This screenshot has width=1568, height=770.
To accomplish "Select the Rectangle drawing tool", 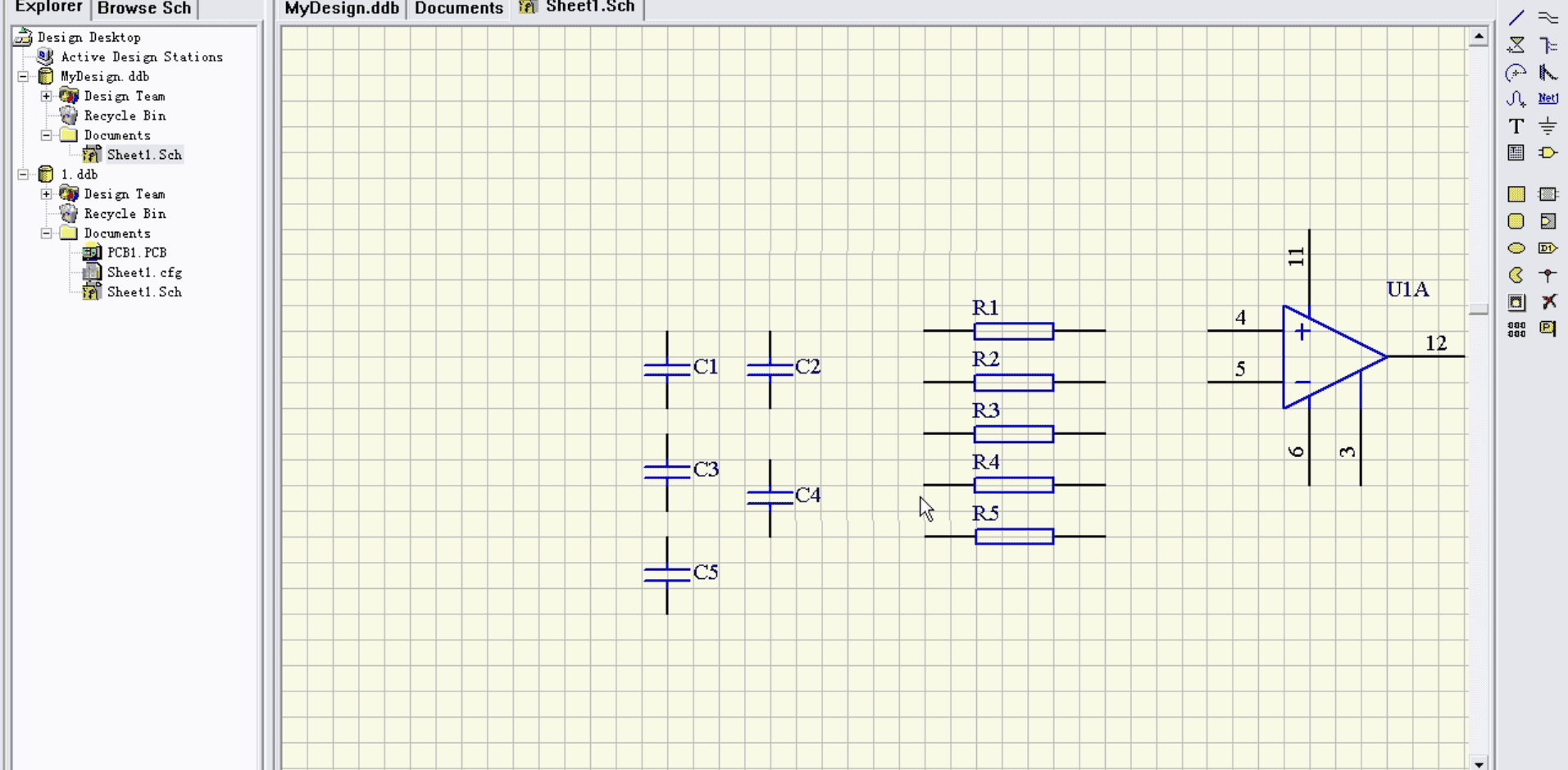I will pos(1516,194).
